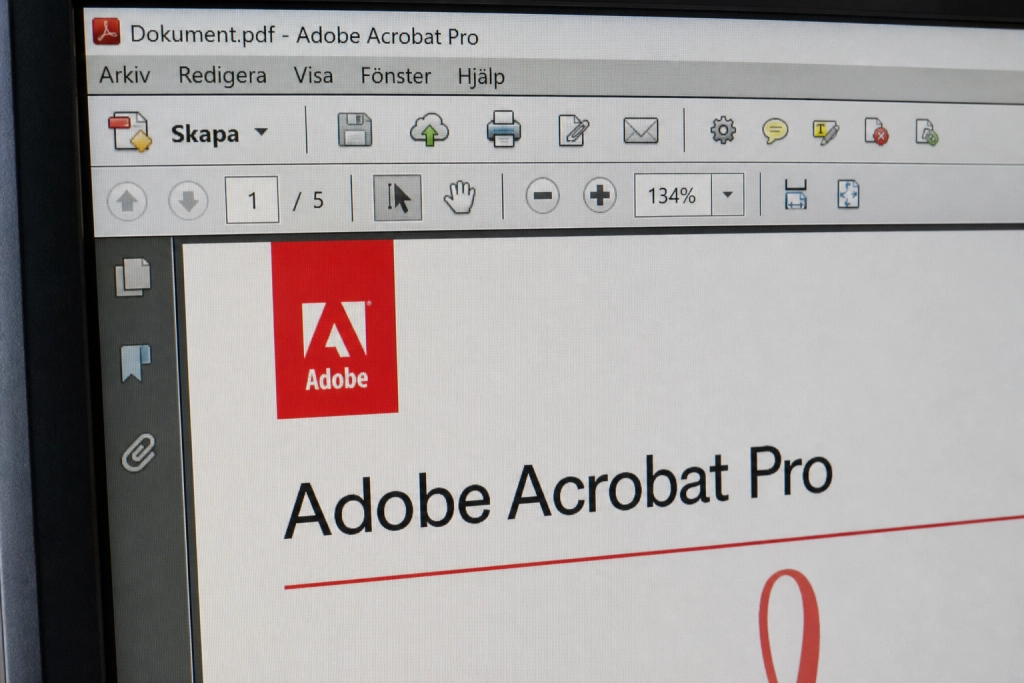Click the red Adobe logo in document
1024x683 pixels.
[334, 329]
